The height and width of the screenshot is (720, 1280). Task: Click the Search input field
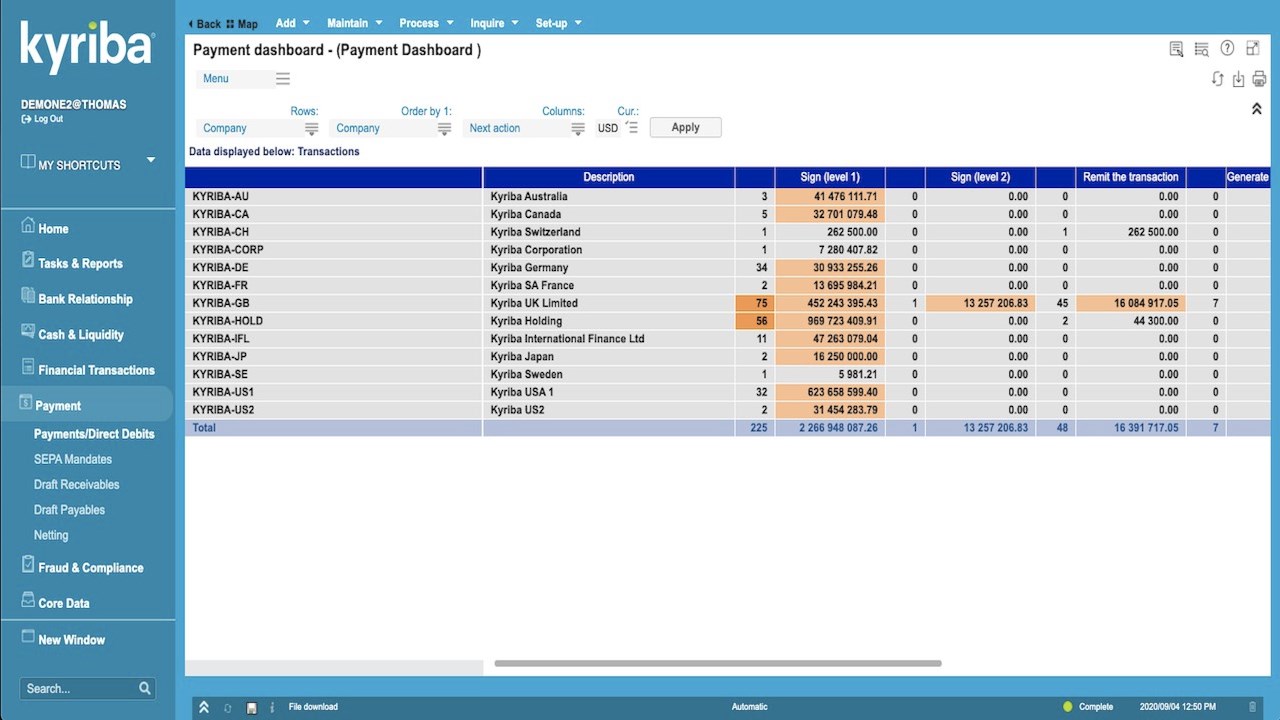click(78, 688)
